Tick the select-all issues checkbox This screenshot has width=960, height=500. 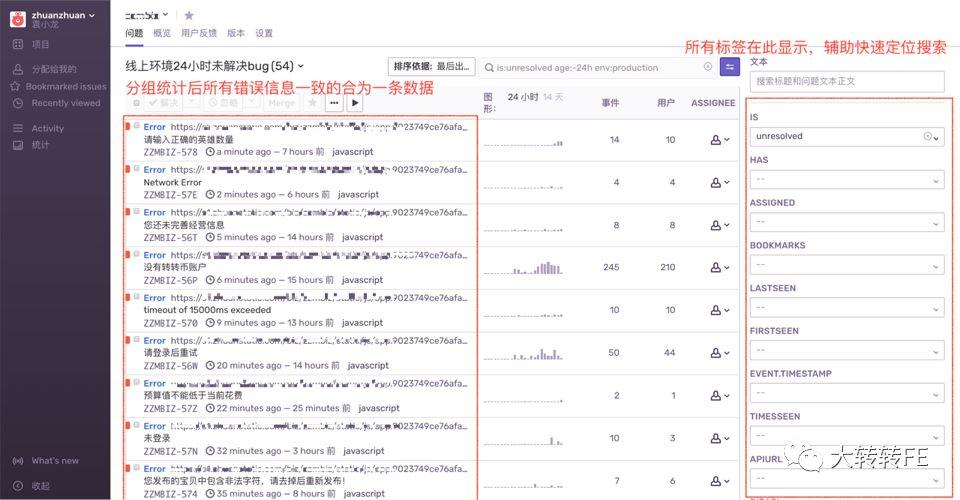(137, 103)
